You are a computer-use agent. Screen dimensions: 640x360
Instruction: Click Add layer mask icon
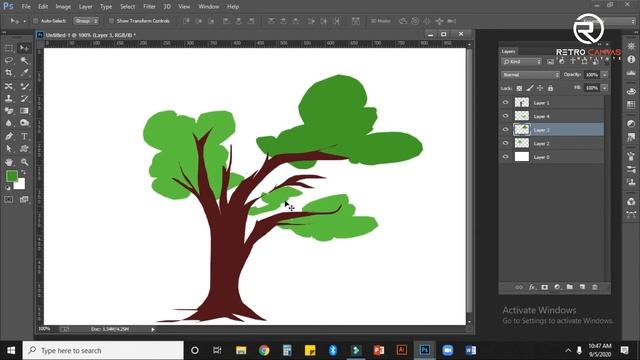pyautogui.click(x=544, y=287)
